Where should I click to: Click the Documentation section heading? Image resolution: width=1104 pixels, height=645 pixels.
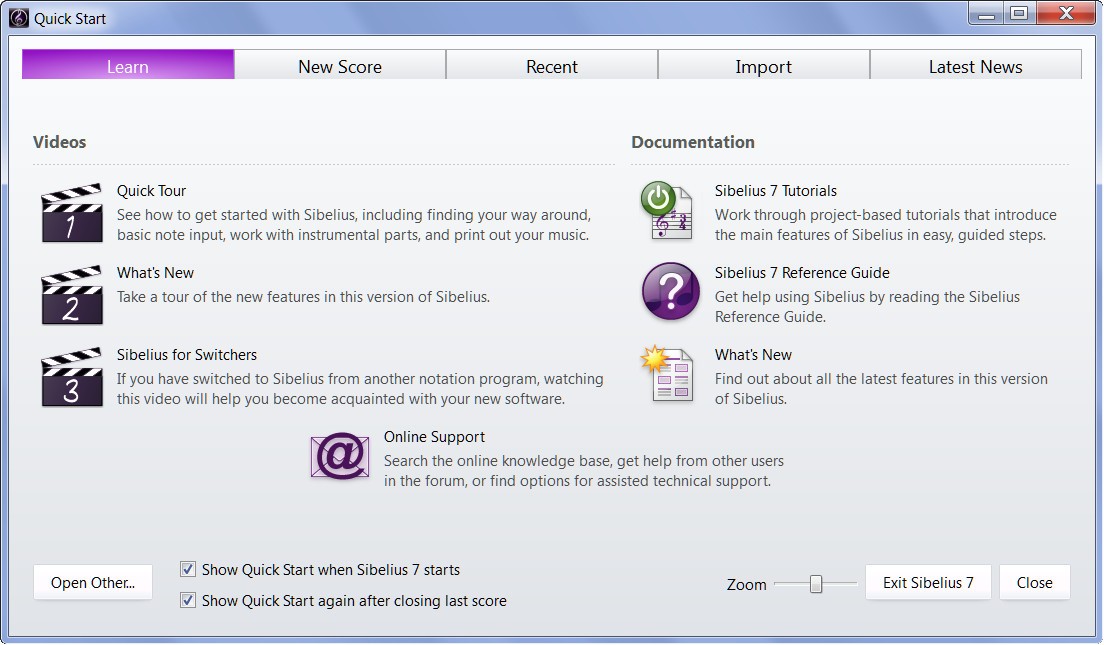(693, 142)
